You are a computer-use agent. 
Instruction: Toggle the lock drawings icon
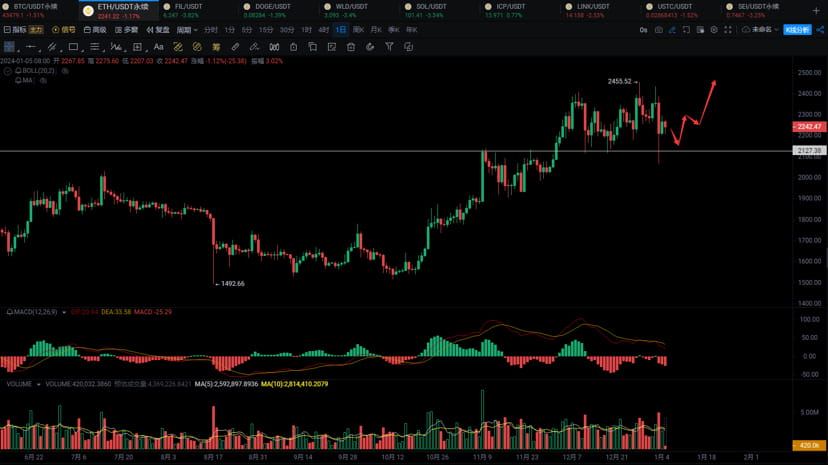(294, 47)
